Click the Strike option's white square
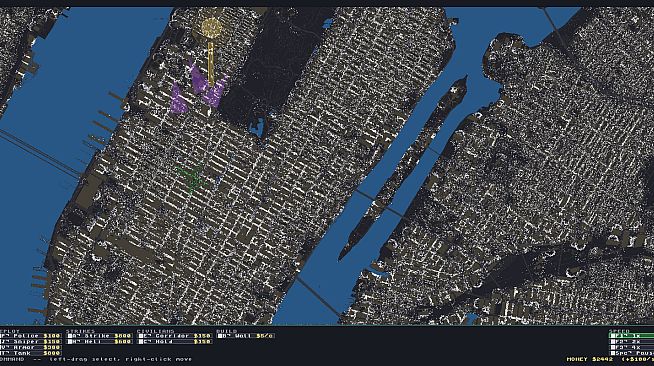Viewport: 654px width, 366px height. tap(70, 336)
